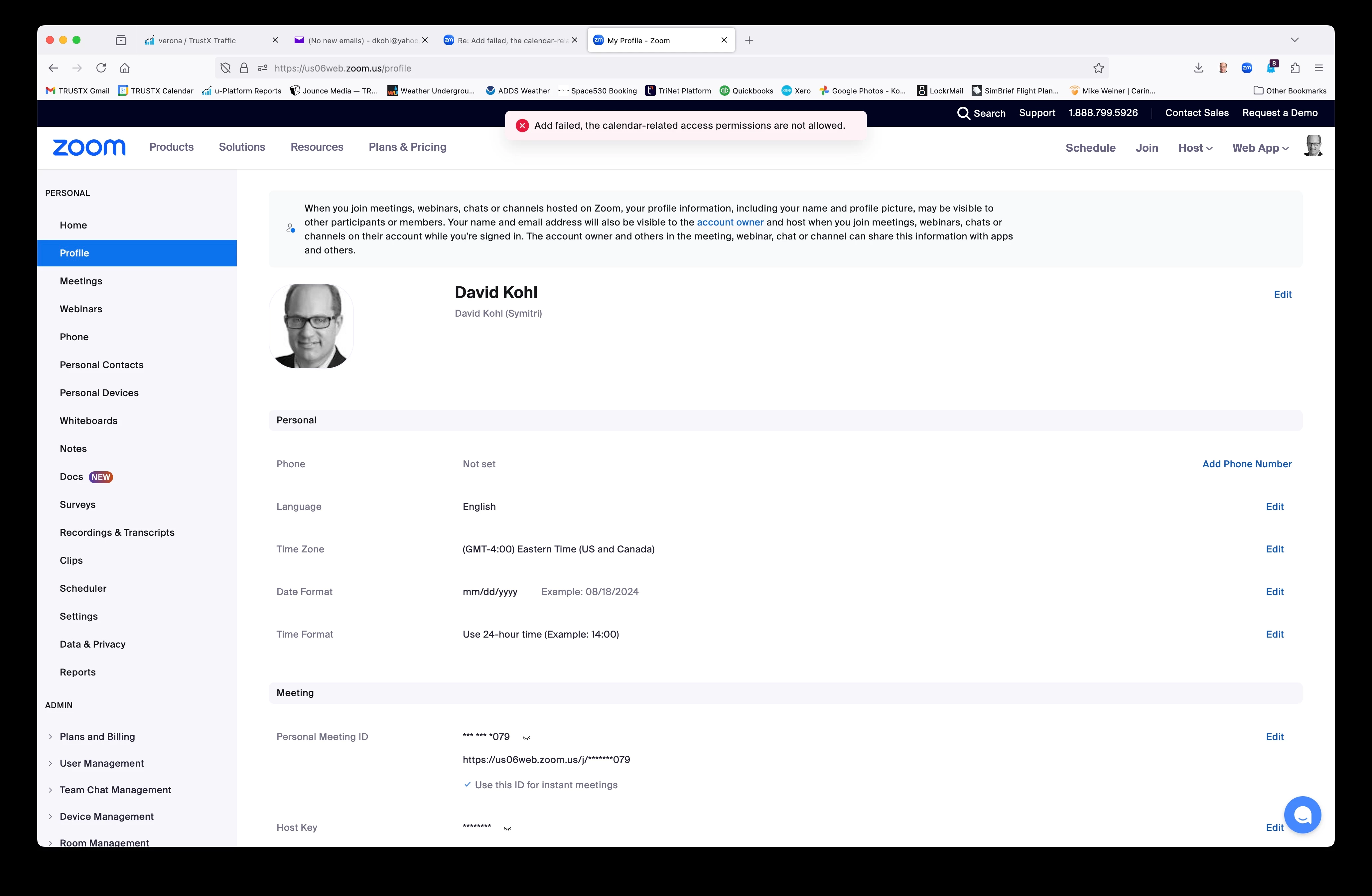Click the Add Phone Number link

tap(1246, 464)
